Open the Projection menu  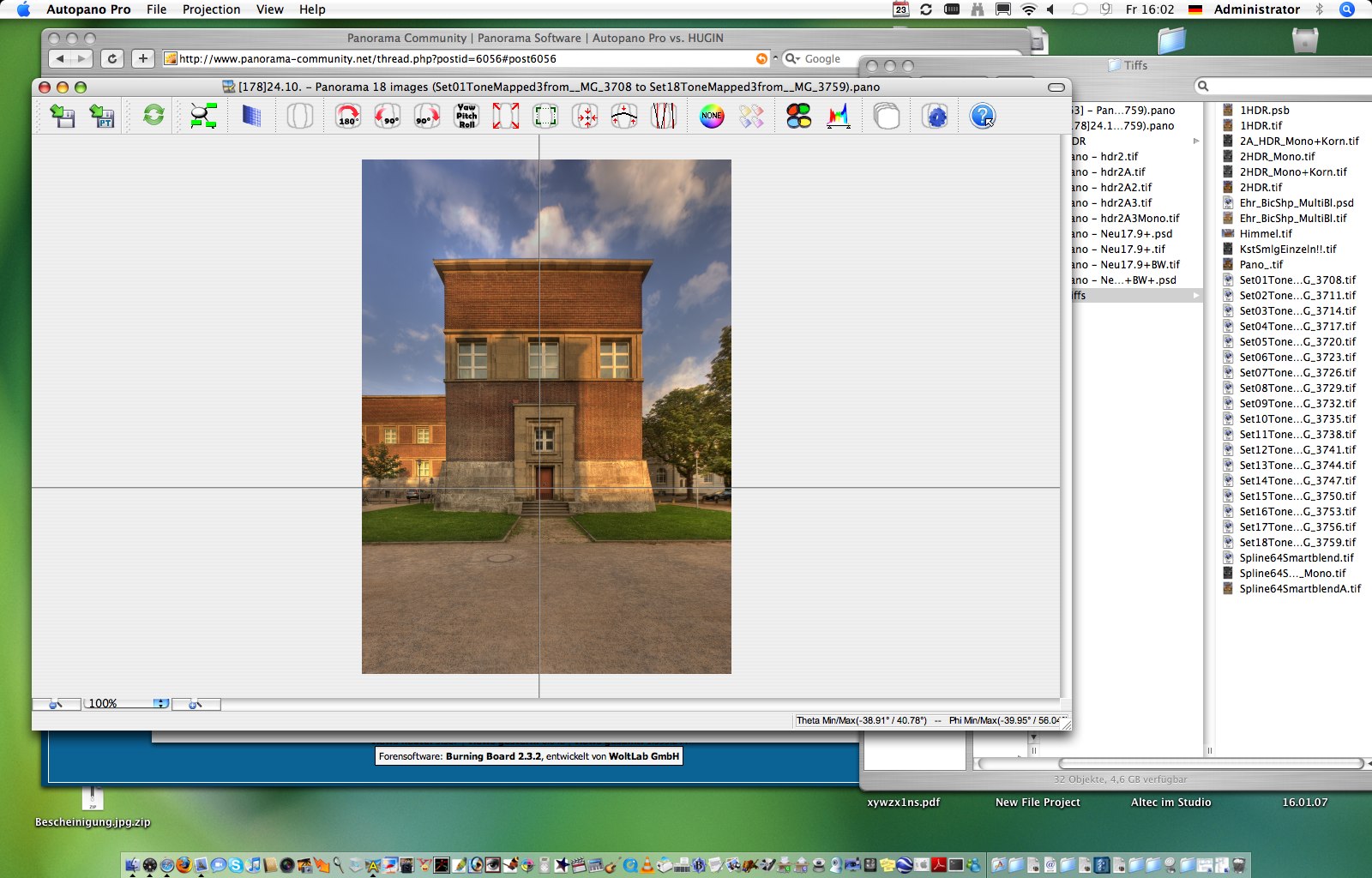pos(211,9)
